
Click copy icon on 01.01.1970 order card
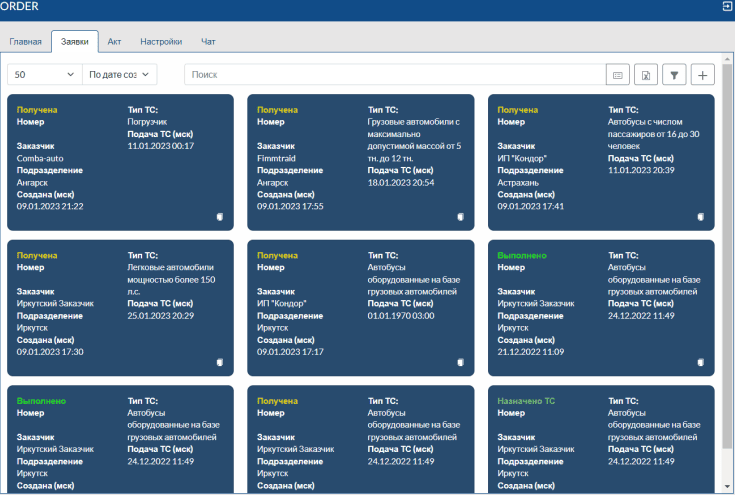coord(459,362)
